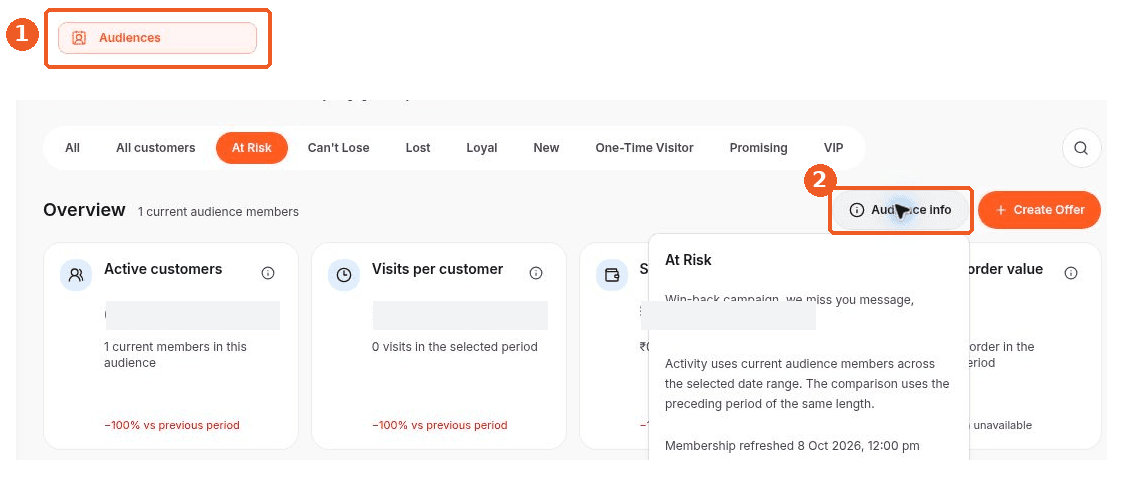Click the 'Active customers' card title
1123x480 pixels.
pos(163,269)
